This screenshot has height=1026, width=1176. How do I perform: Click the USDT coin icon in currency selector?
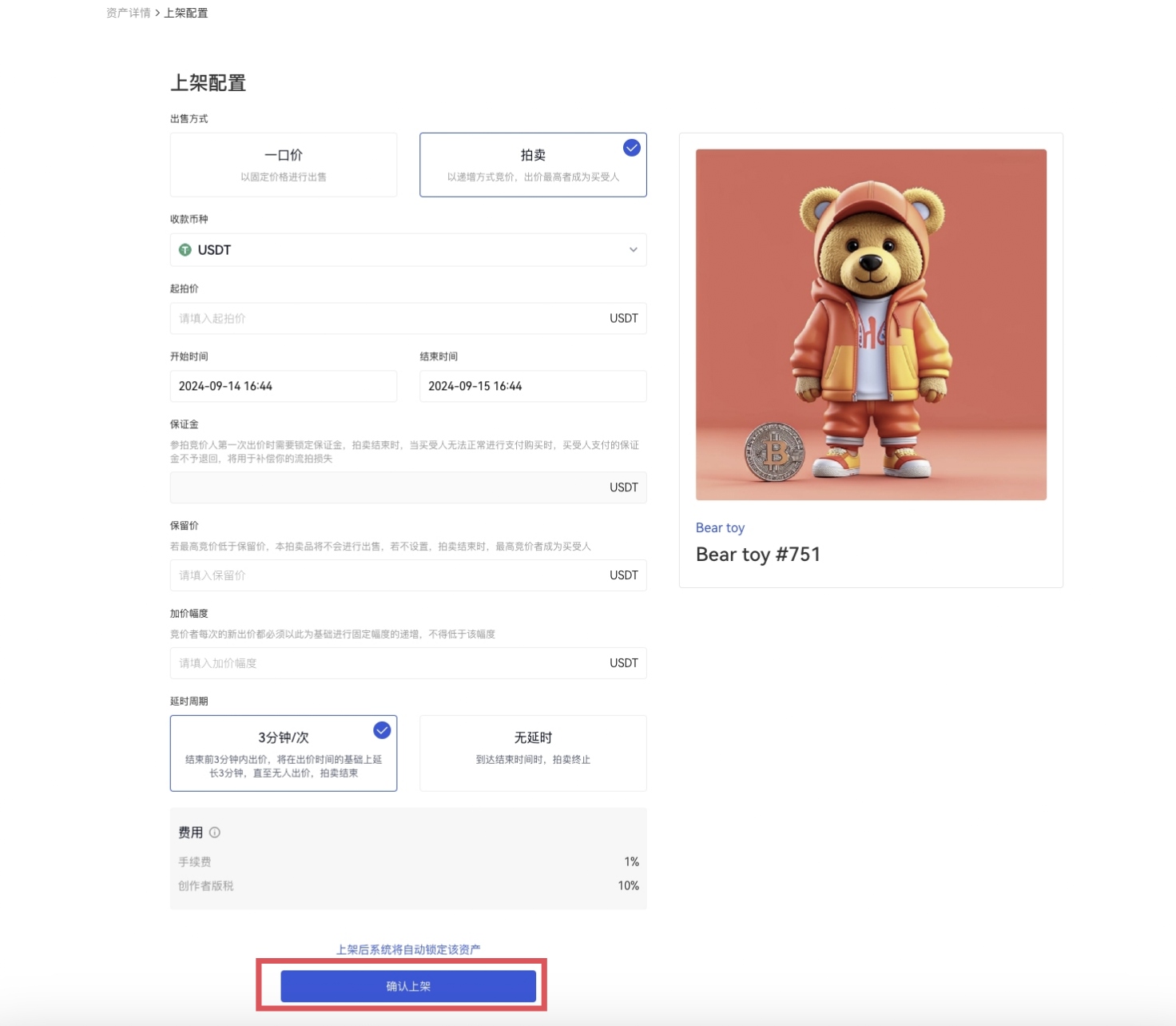(x=185, y=250)
